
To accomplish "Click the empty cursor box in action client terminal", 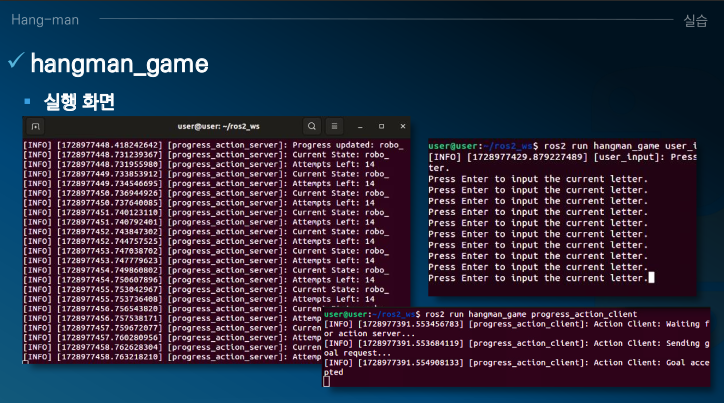I will (x=326, y=381).
